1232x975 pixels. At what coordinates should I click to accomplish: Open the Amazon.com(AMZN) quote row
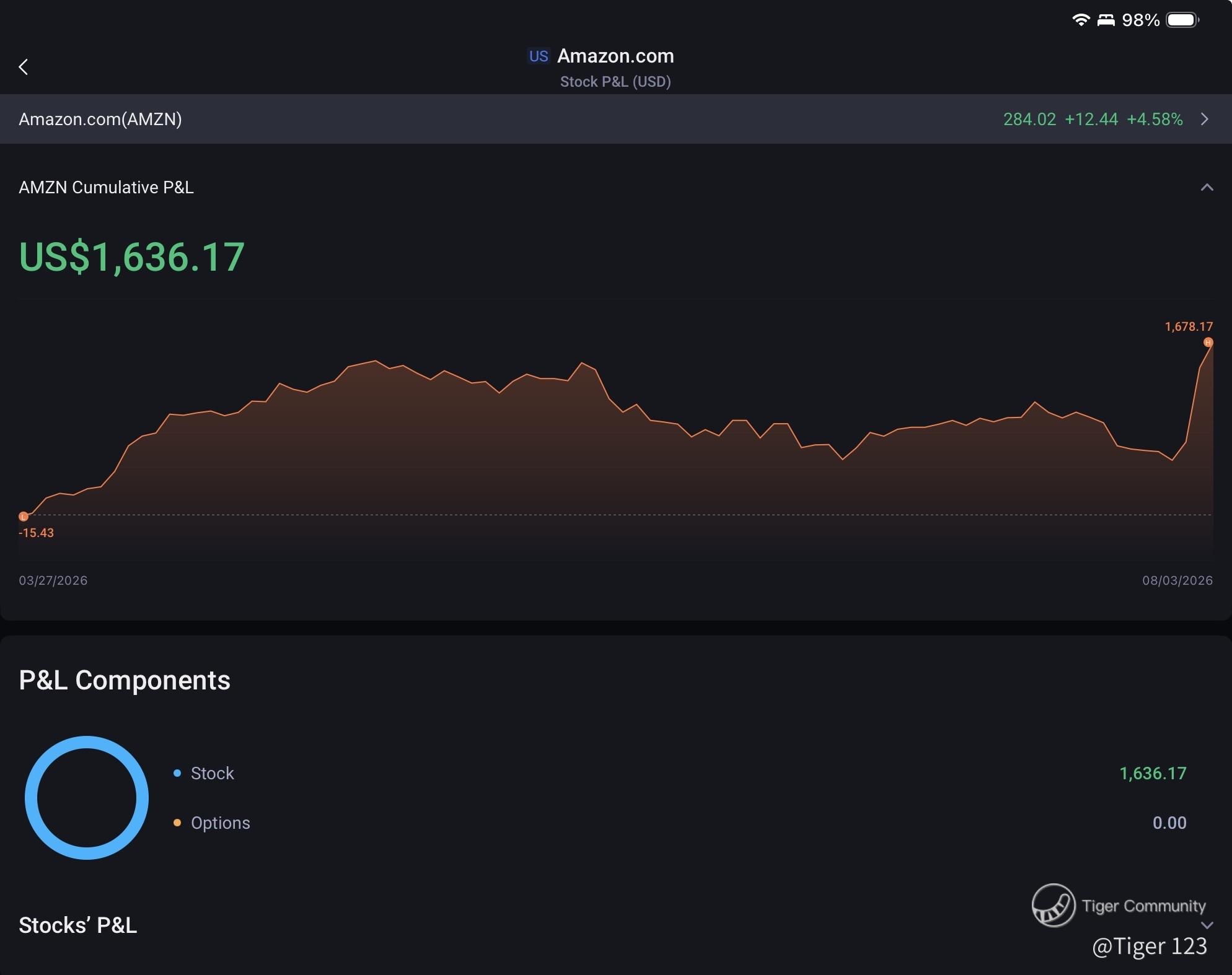[x=616, y=119]
